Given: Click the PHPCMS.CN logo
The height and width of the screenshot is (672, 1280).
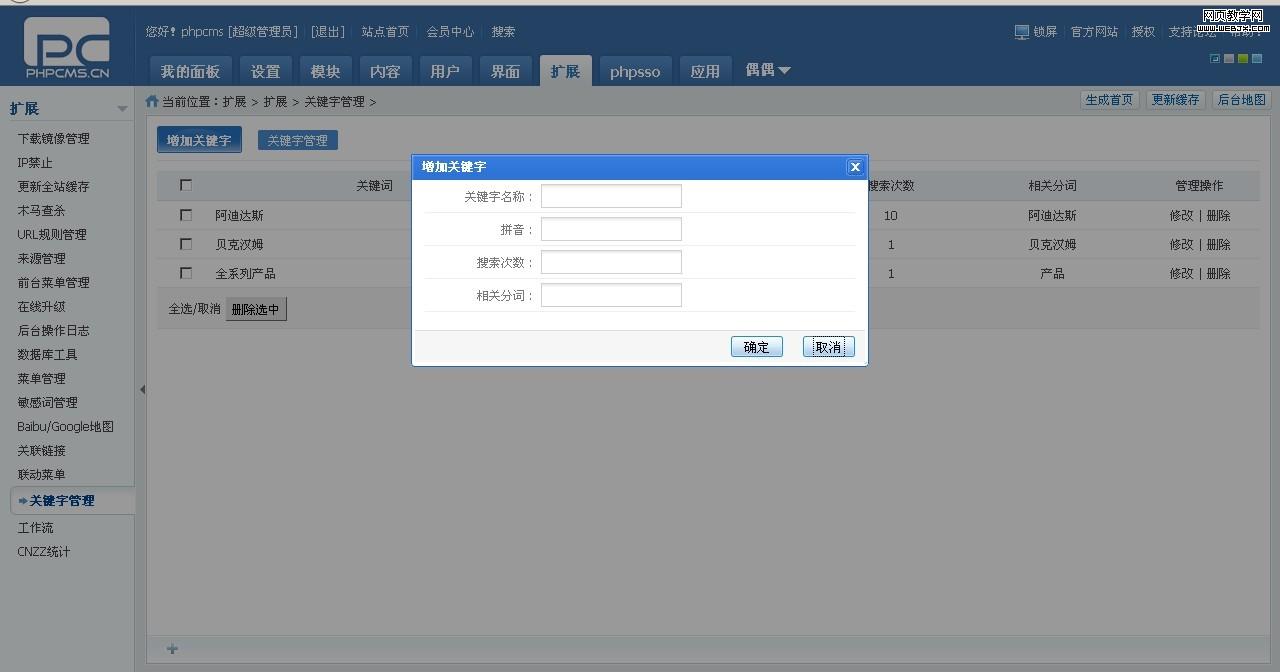Looking at the screenshot, I should 67,47.
